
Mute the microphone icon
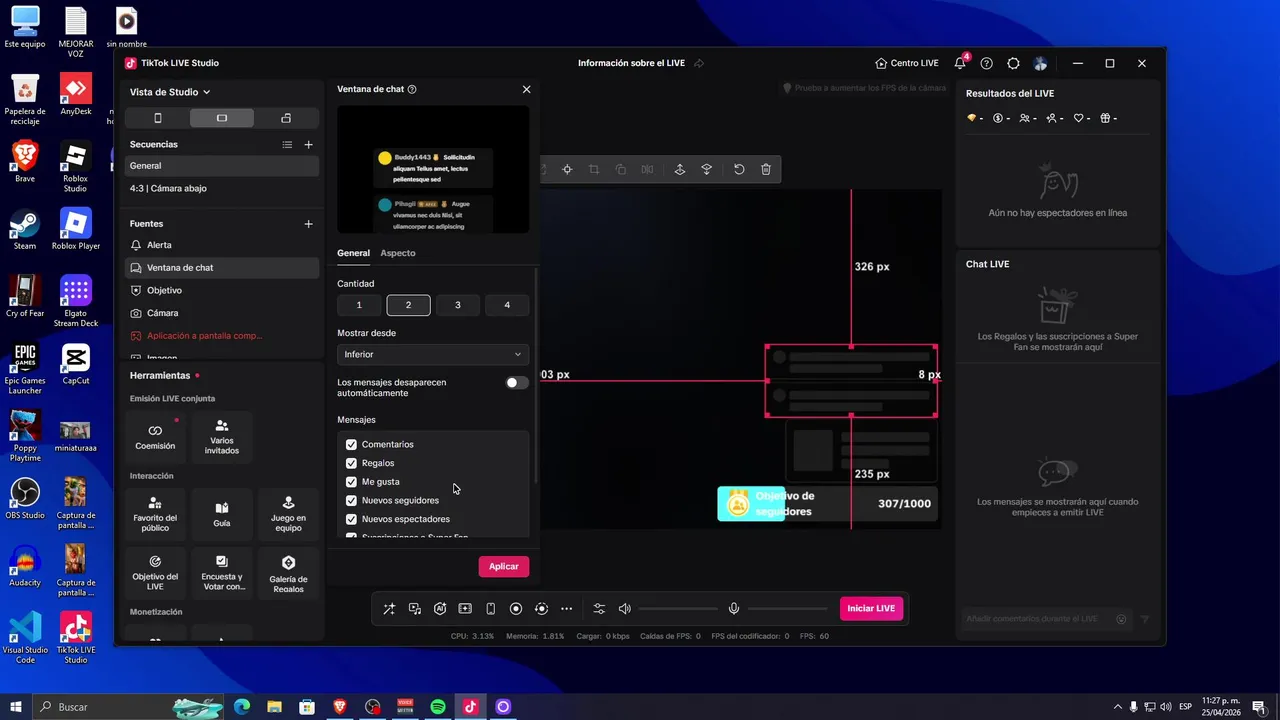point(734,609)
